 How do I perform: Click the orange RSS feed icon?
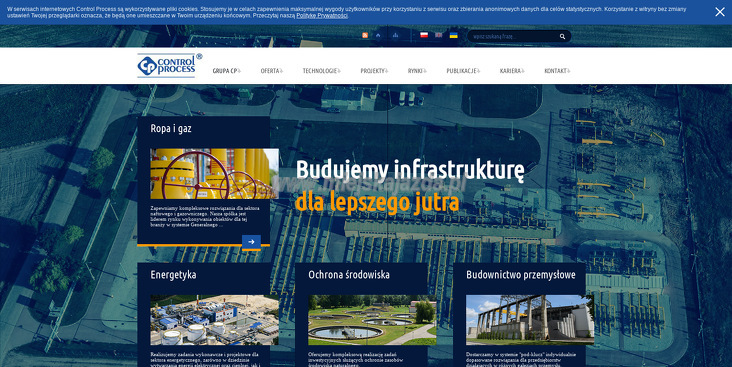pyautogui.click(x=365, y=35)
